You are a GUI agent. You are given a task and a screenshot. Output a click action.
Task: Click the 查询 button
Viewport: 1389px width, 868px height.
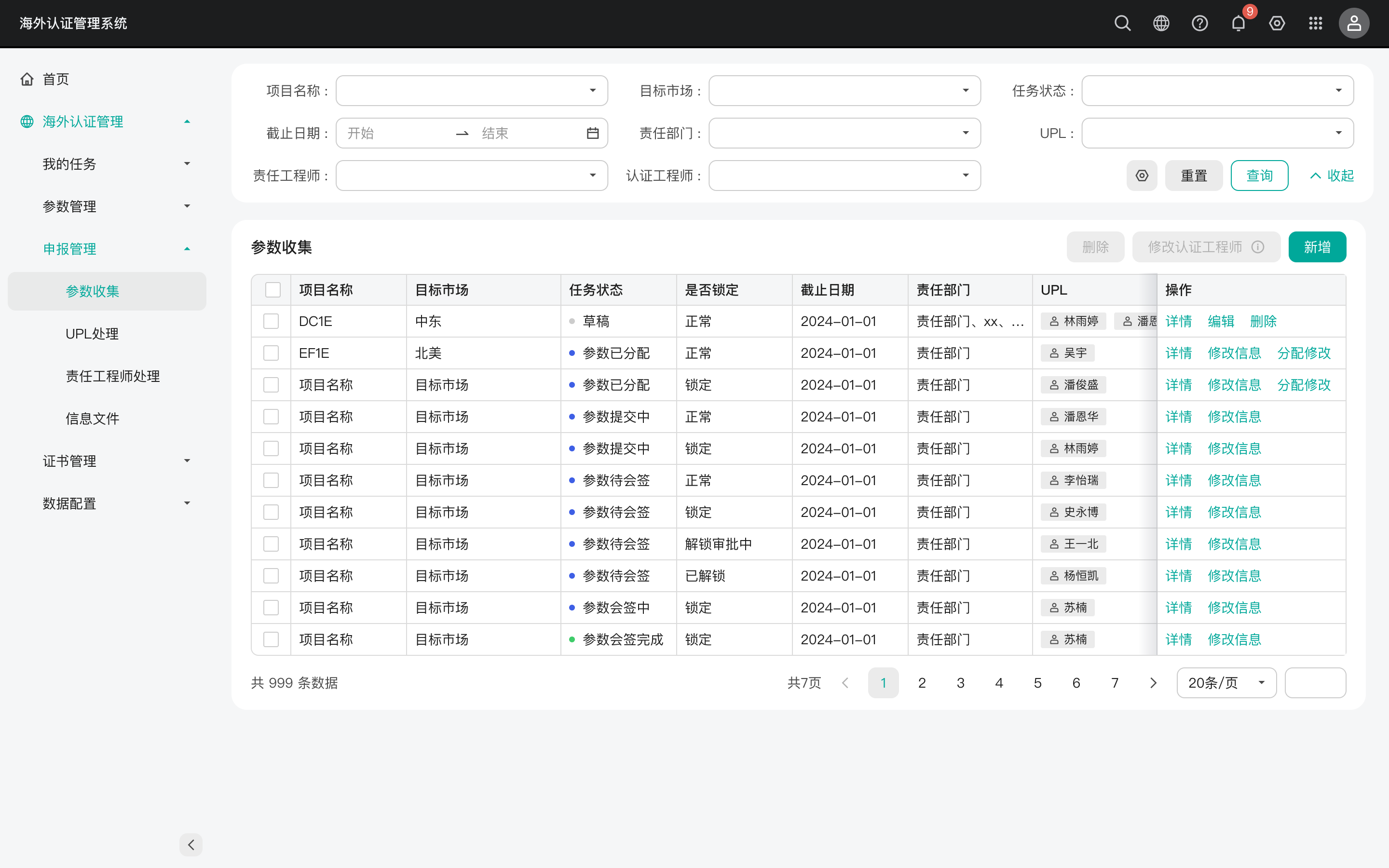point(1259,176)
